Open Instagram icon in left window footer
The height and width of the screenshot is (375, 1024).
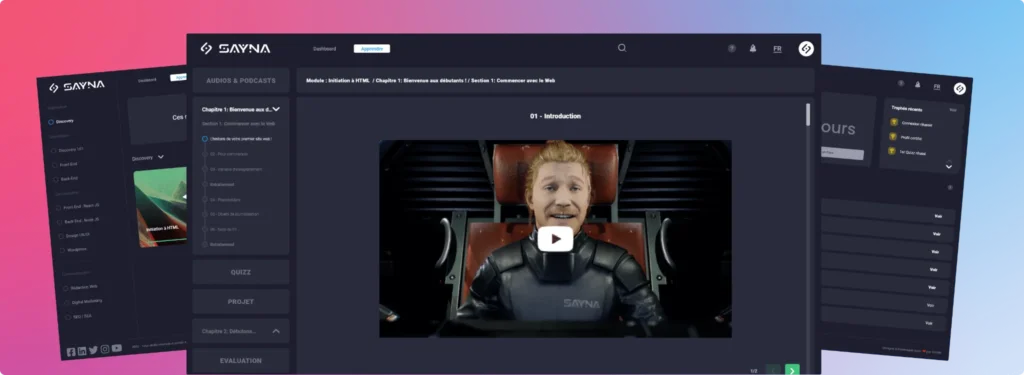(105, 350)
